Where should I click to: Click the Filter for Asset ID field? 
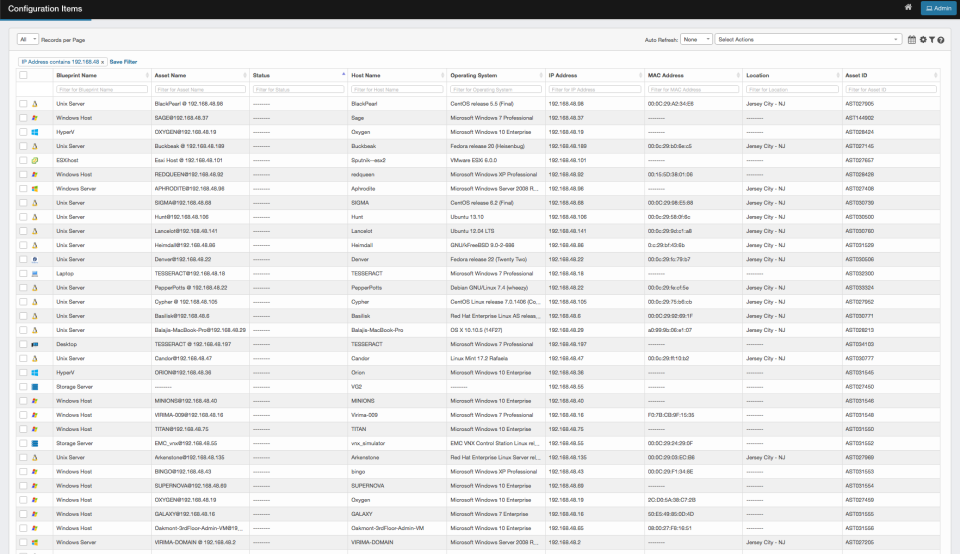point(891,89)
